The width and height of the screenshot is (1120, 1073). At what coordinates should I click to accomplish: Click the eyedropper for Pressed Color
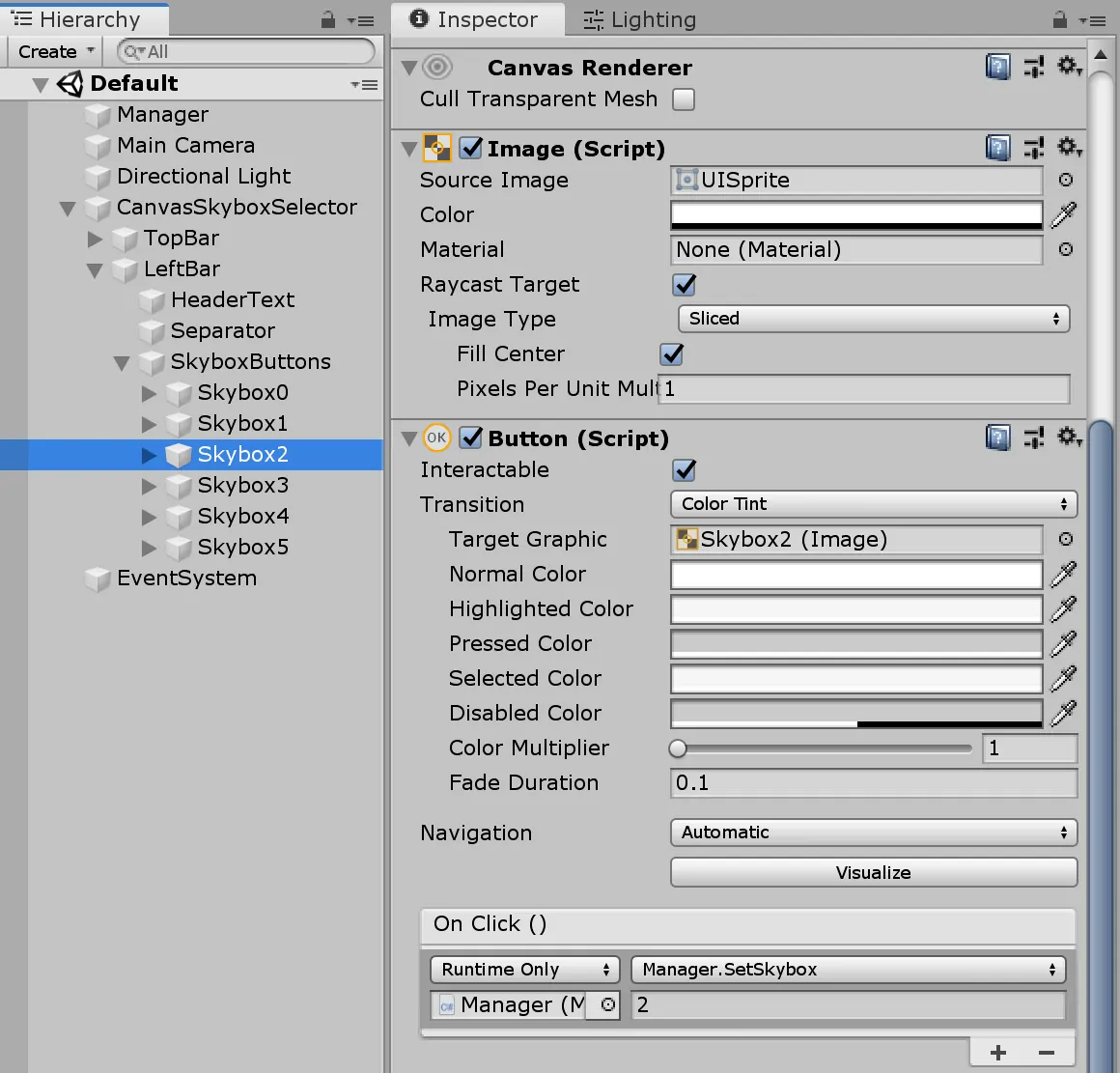1064,643
